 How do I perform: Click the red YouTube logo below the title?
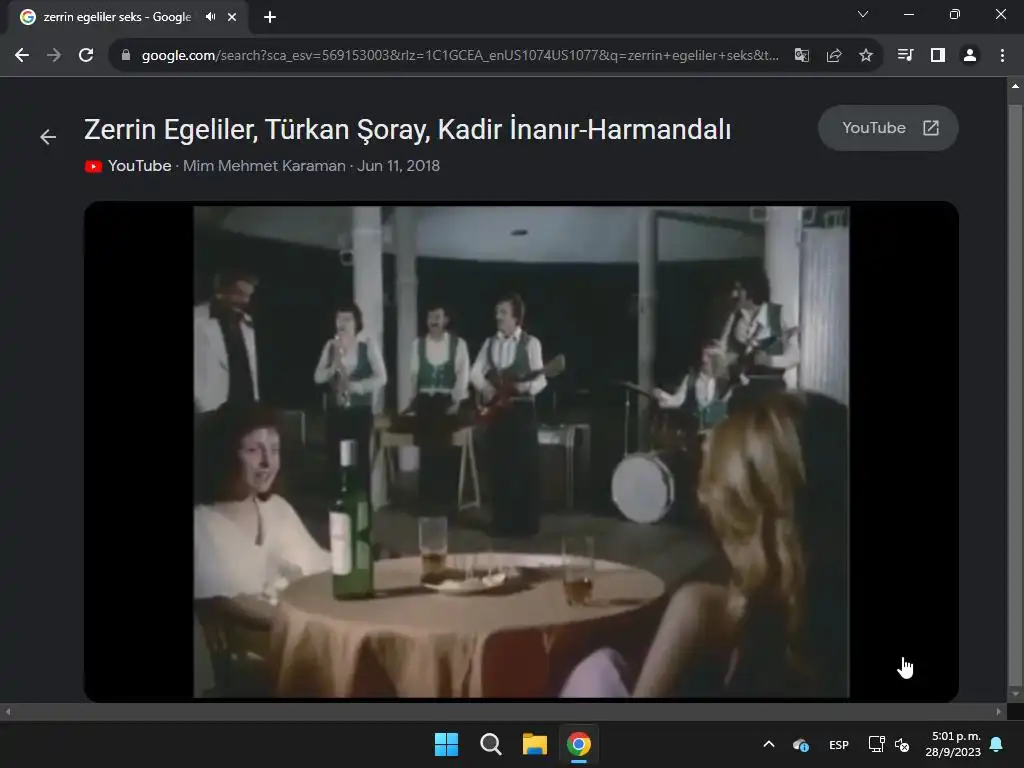coord(93,167)
